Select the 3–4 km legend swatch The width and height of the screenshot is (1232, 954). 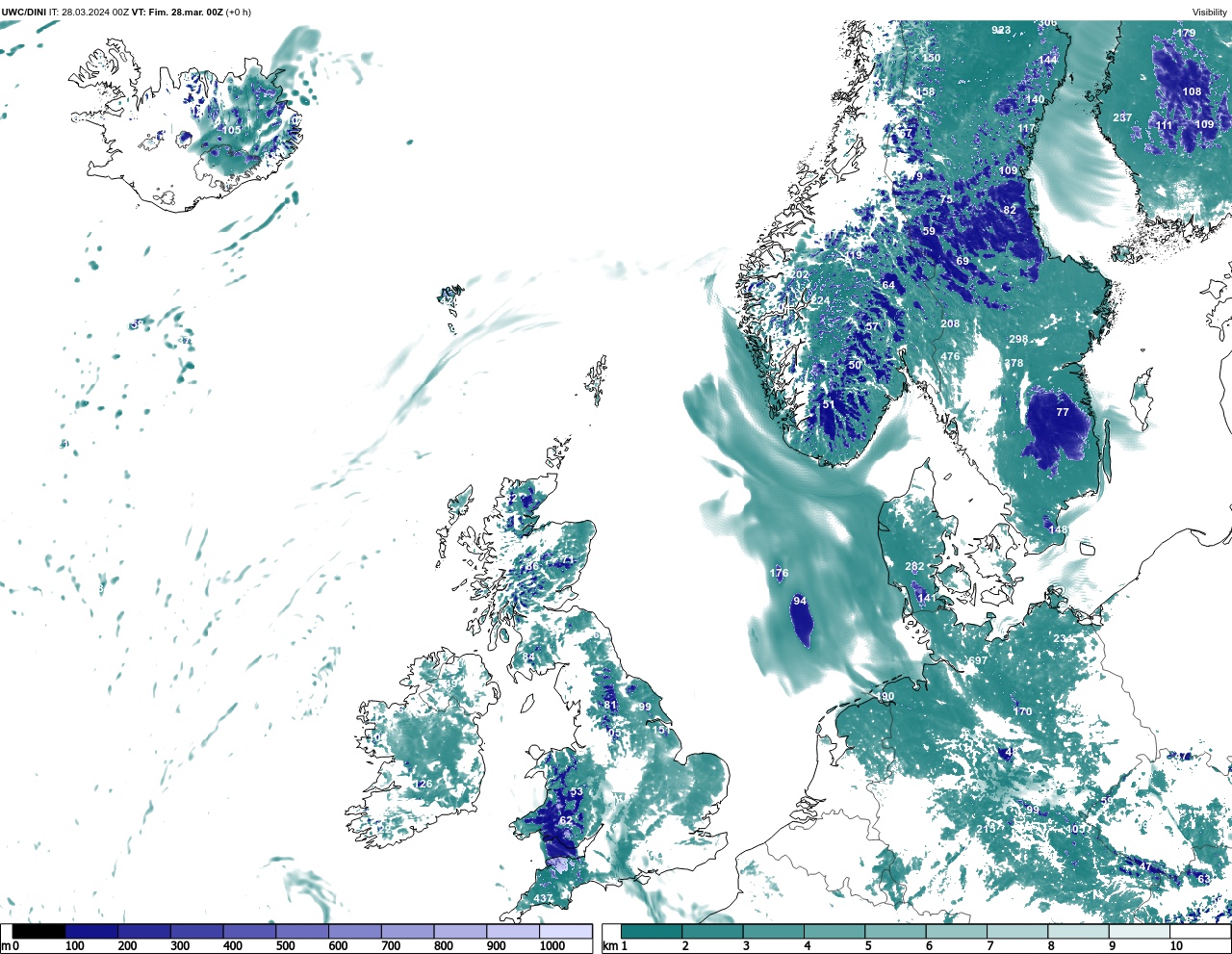click(x=774, y=932)
